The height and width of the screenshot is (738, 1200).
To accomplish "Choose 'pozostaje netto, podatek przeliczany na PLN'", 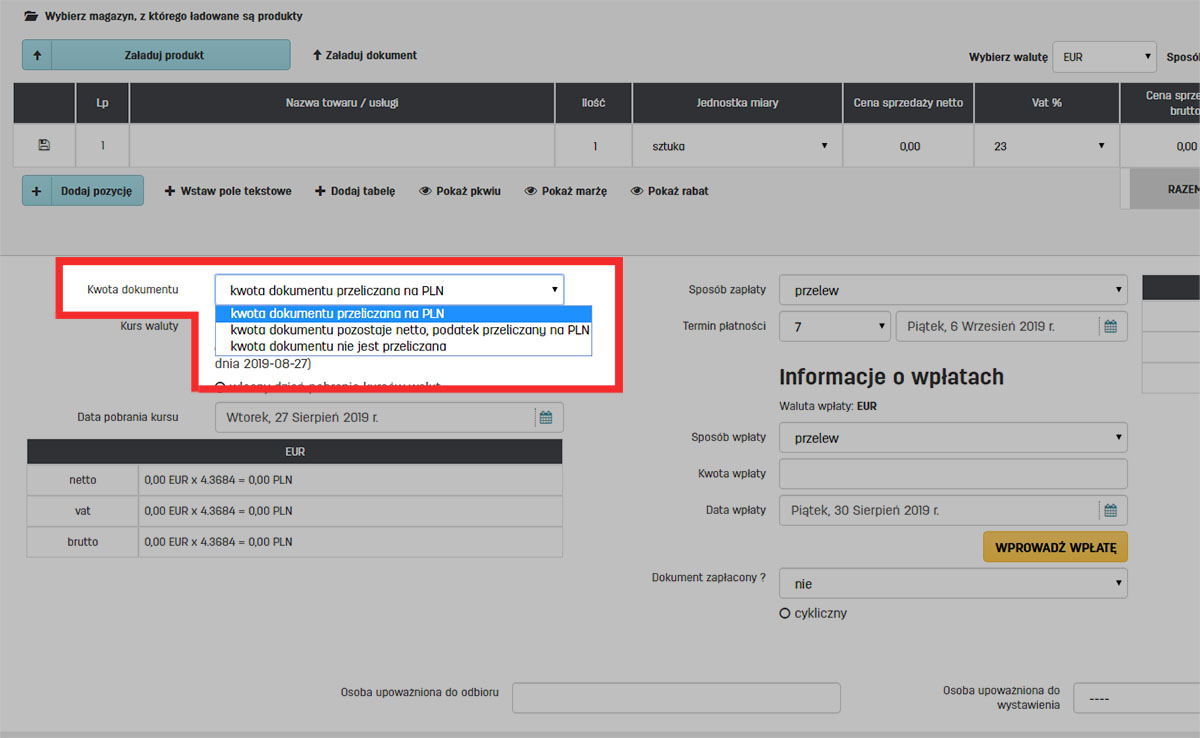I will [x=409, y=329].
